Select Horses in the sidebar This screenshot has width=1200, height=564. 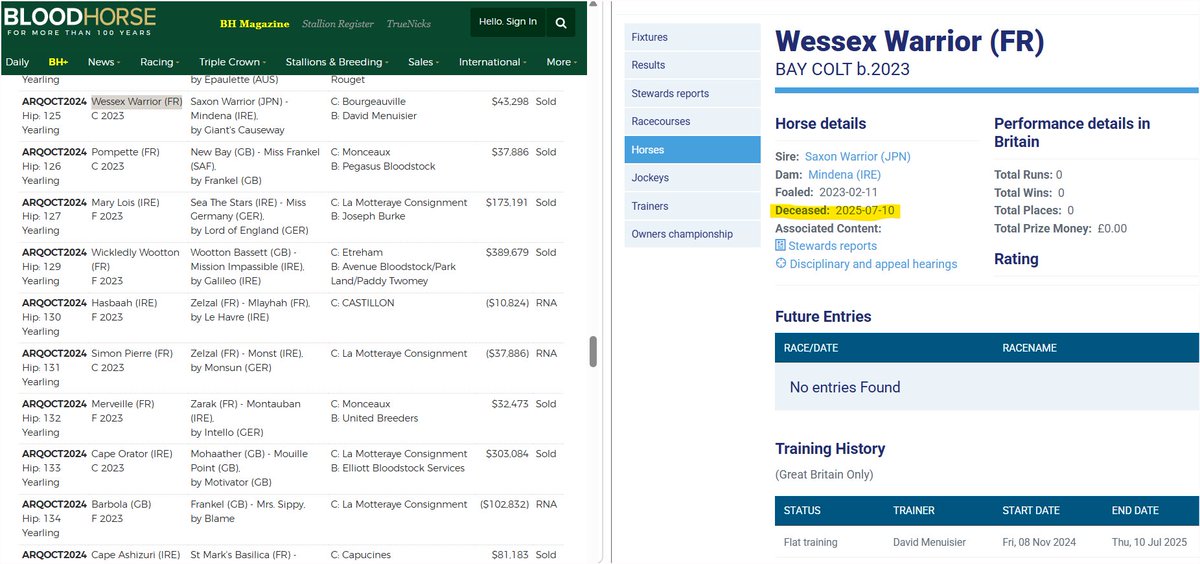[692, 149]
